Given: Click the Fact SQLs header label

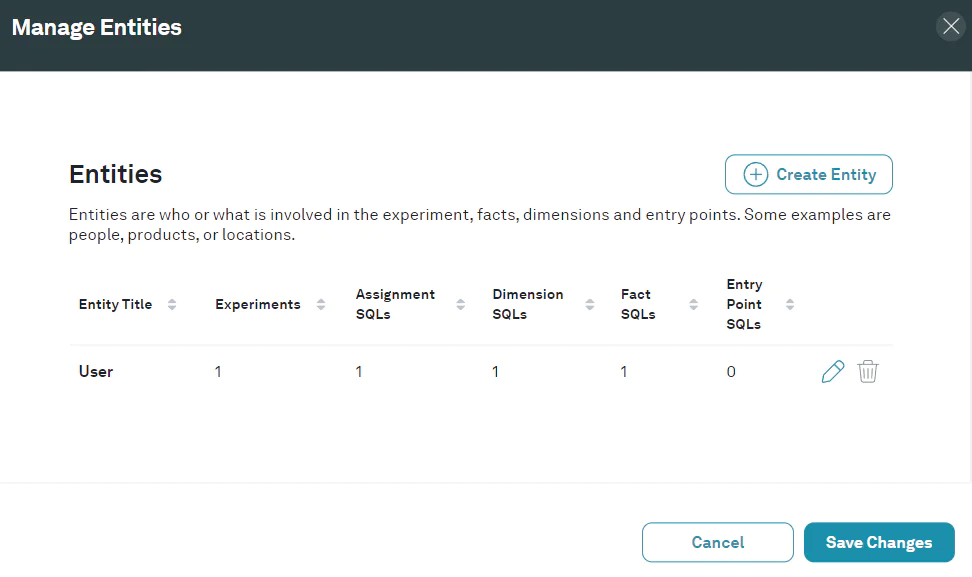Looking at the screenshot, I should point(637,304).
